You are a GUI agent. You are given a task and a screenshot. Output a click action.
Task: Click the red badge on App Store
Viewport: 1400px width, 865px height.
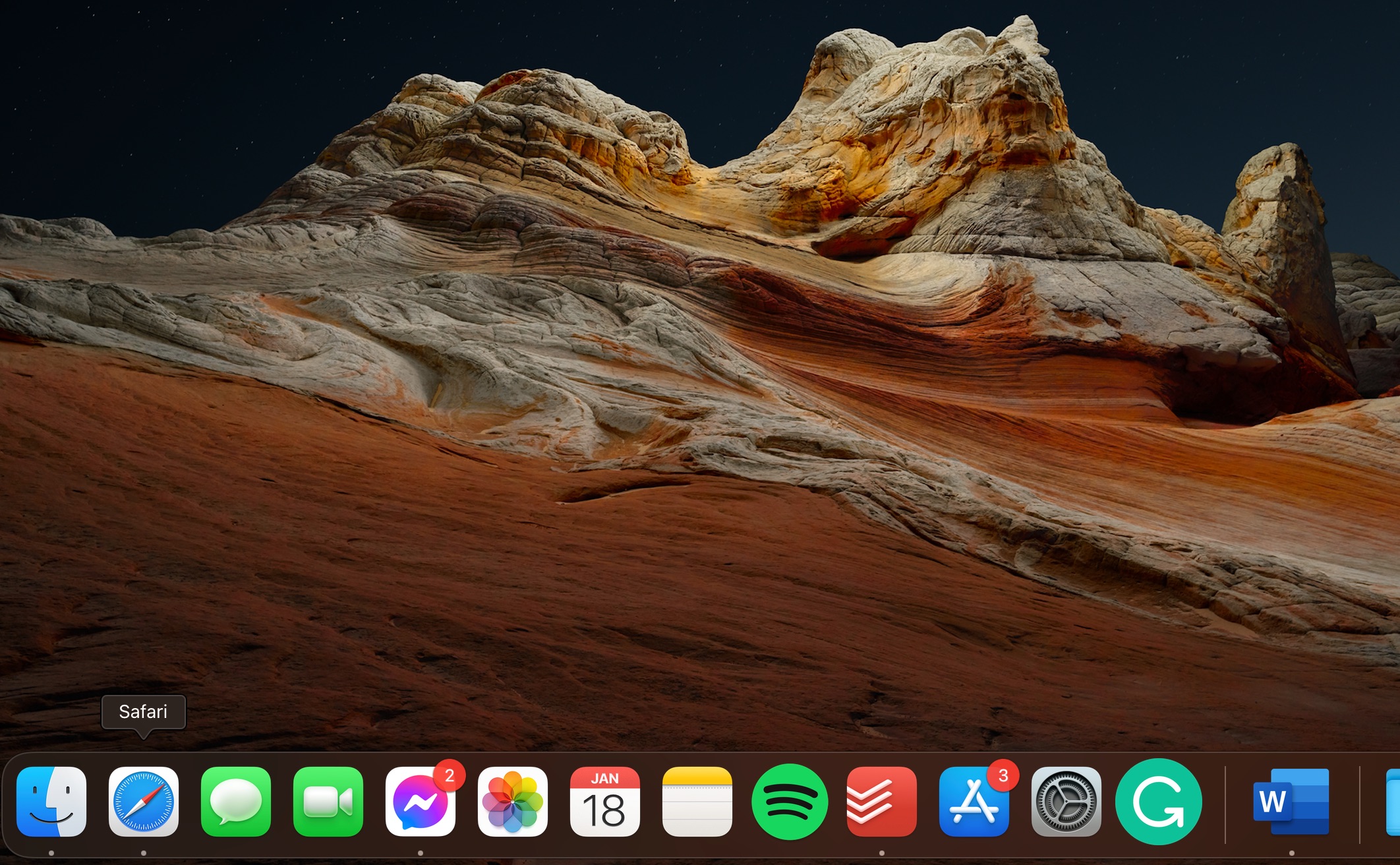1003,776
